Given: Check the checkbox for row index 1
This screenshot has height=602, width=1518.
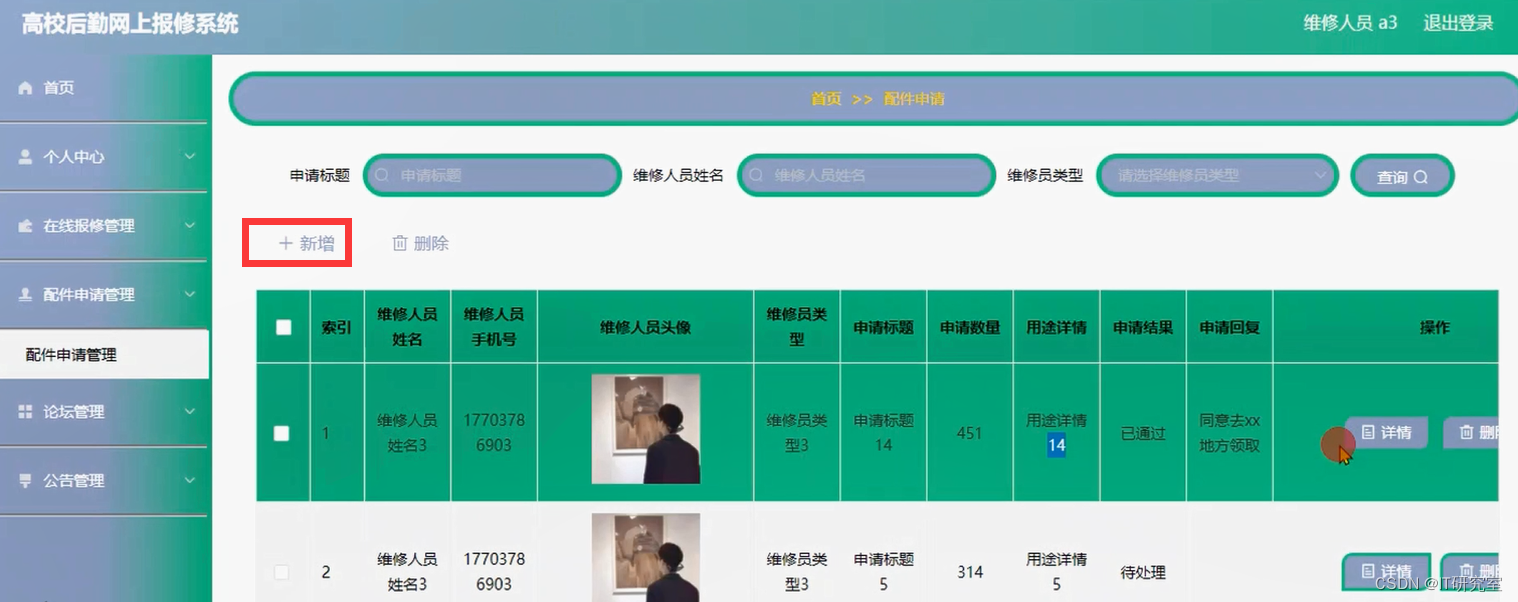Looking at the screenshot, I should (283, 433).
